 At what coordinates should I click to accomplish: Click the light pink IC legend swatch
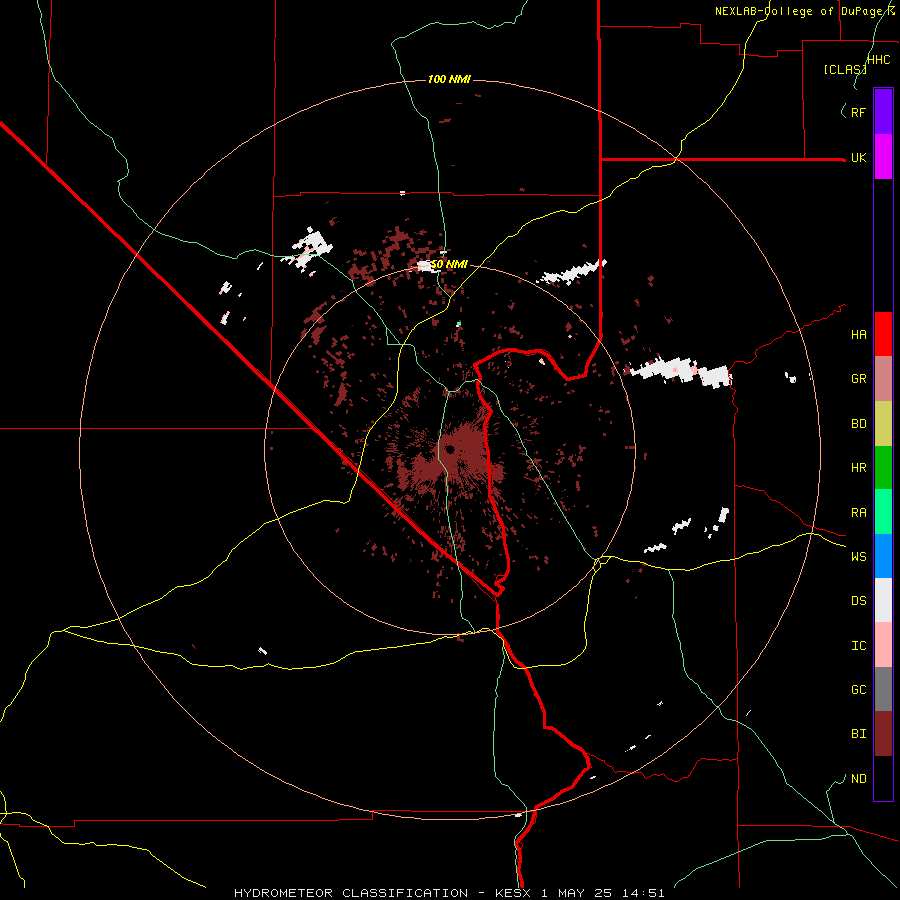(883, 645)
